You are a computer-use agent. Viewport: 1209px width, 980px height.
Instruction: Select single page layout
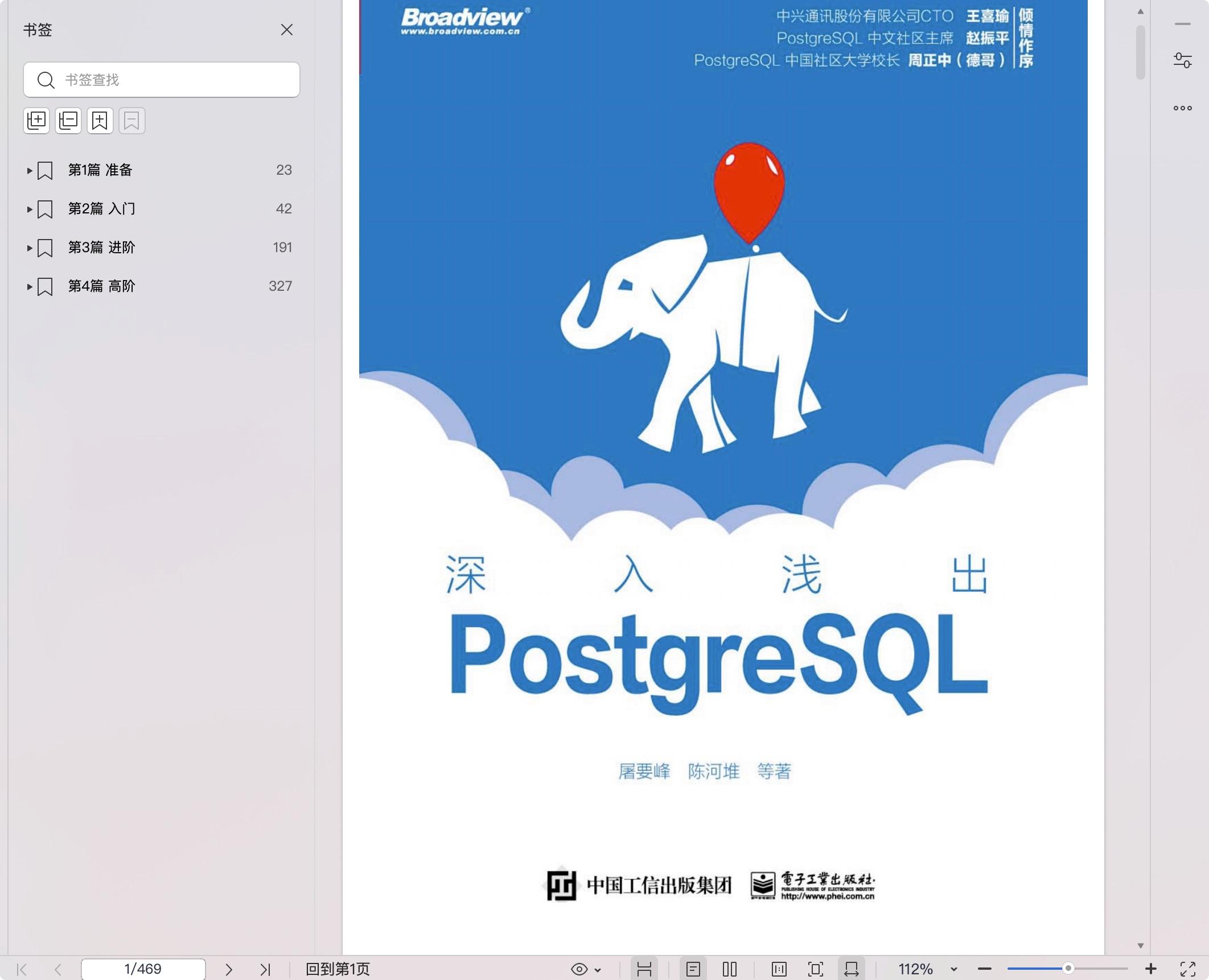[693, 969]
